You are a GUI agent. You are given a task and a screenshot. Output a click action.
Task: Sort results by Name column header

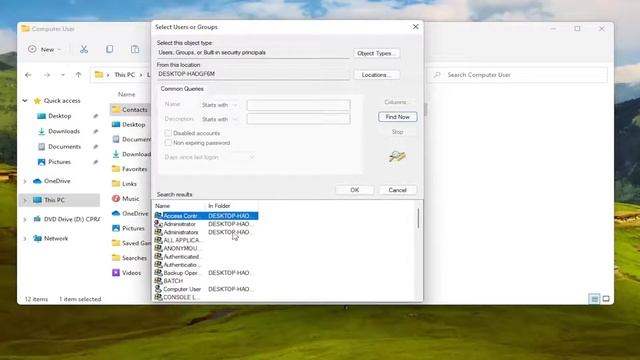(179, 206)
